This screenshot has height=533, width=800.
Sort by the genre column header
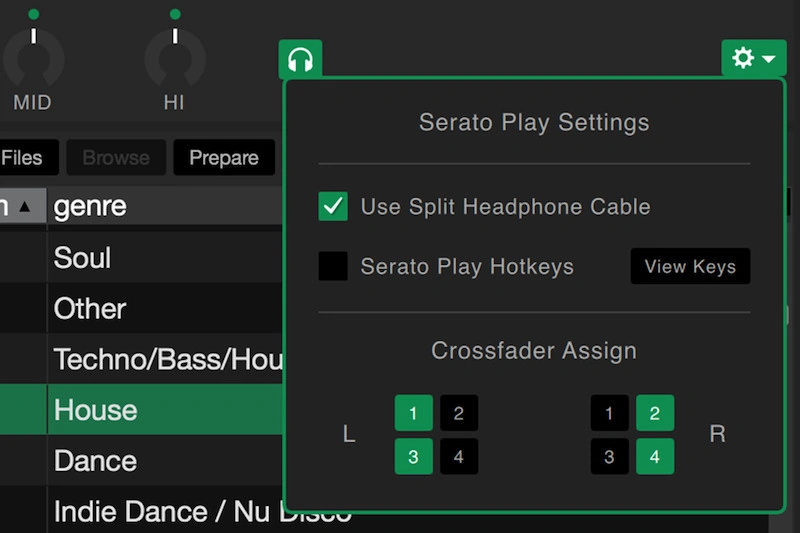[165, 206]
